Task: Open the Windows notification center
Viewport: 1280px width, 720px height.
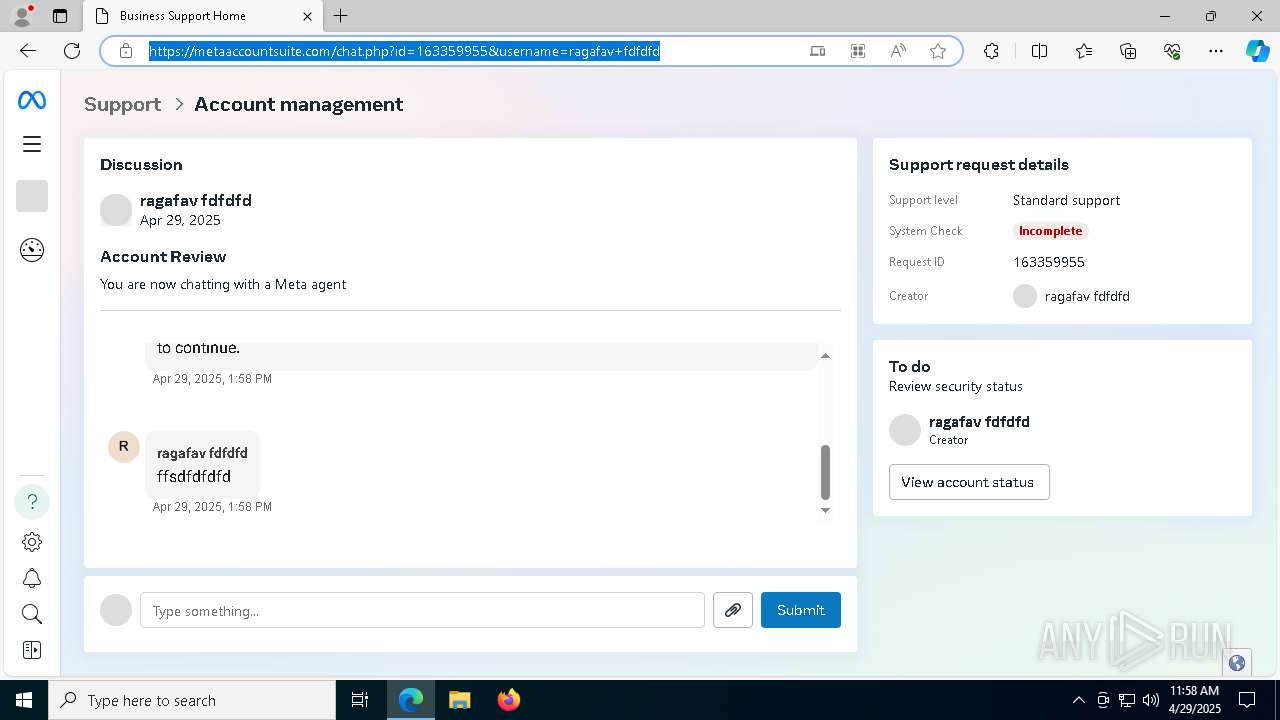Action: (1247, 700)
